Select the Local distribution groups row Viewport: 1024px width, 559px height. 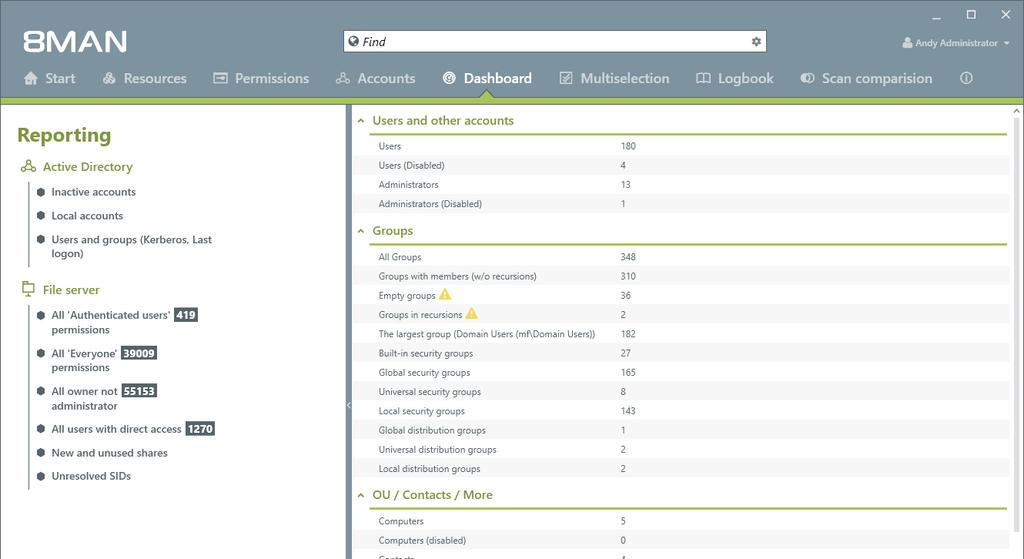point(680,468)
